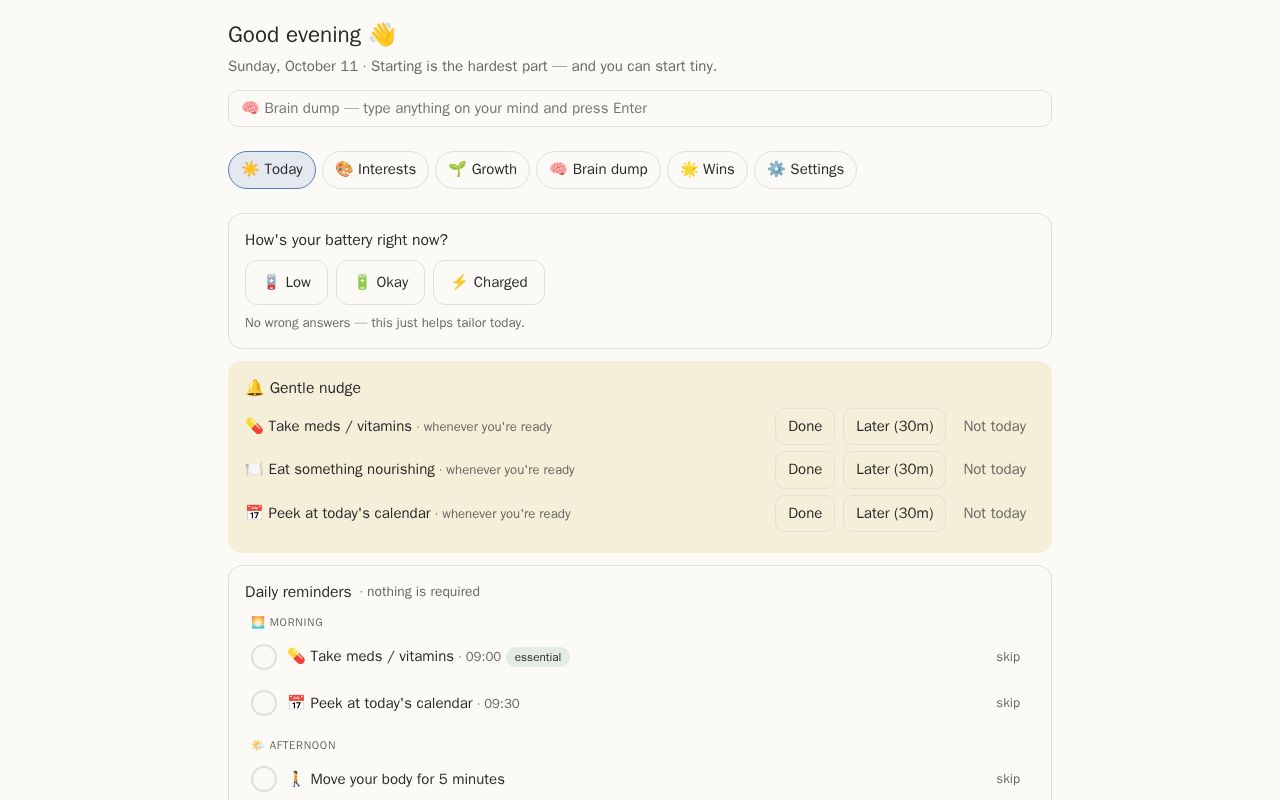Click the plate icon beside Eat something nourishing

tap(254, 469)
